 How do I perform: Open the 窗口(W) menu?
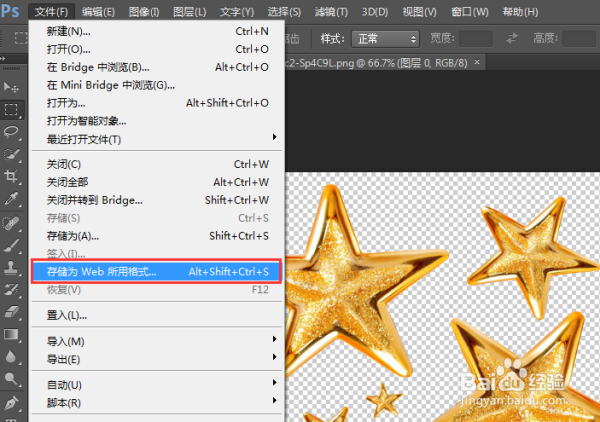point(470,12)
